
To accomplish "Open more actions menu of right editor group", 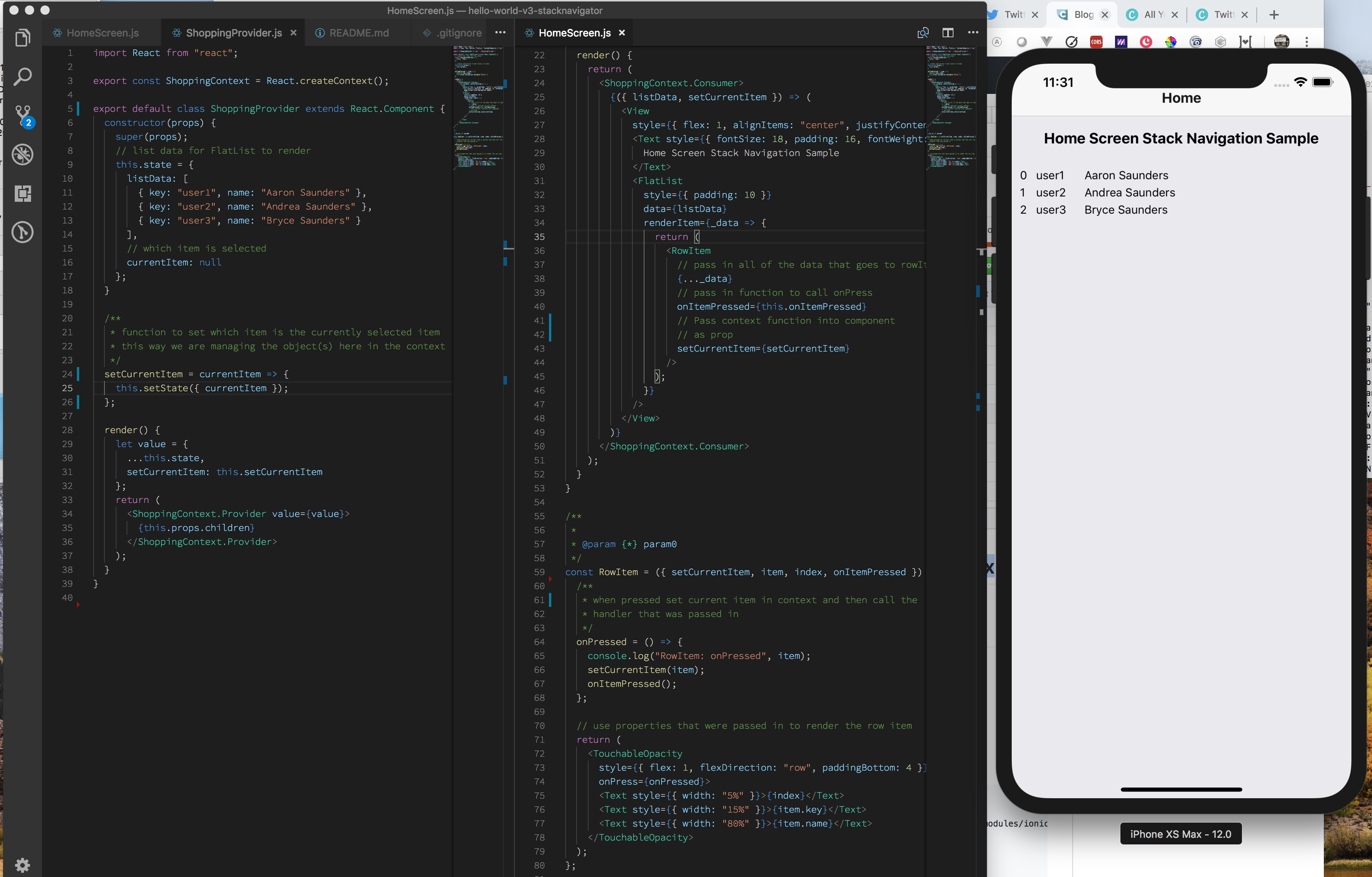I will tap(973, 33).
